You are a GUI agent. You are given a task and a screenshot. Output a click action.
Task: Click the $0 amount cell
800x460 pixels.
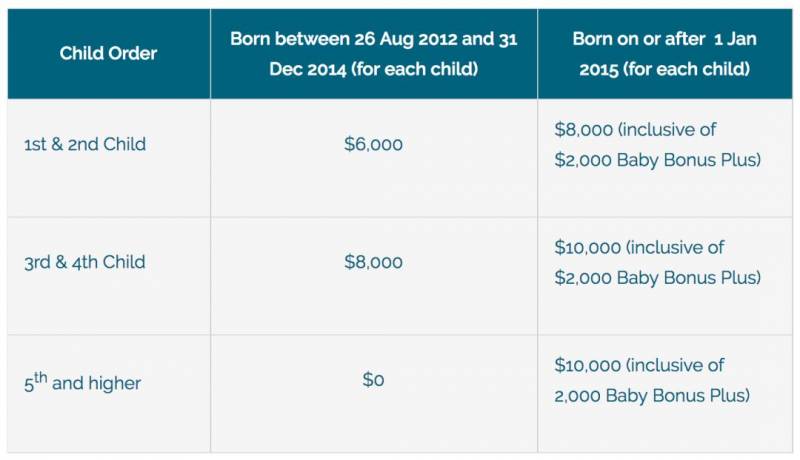pyautogui.click(x=373, y=380)
